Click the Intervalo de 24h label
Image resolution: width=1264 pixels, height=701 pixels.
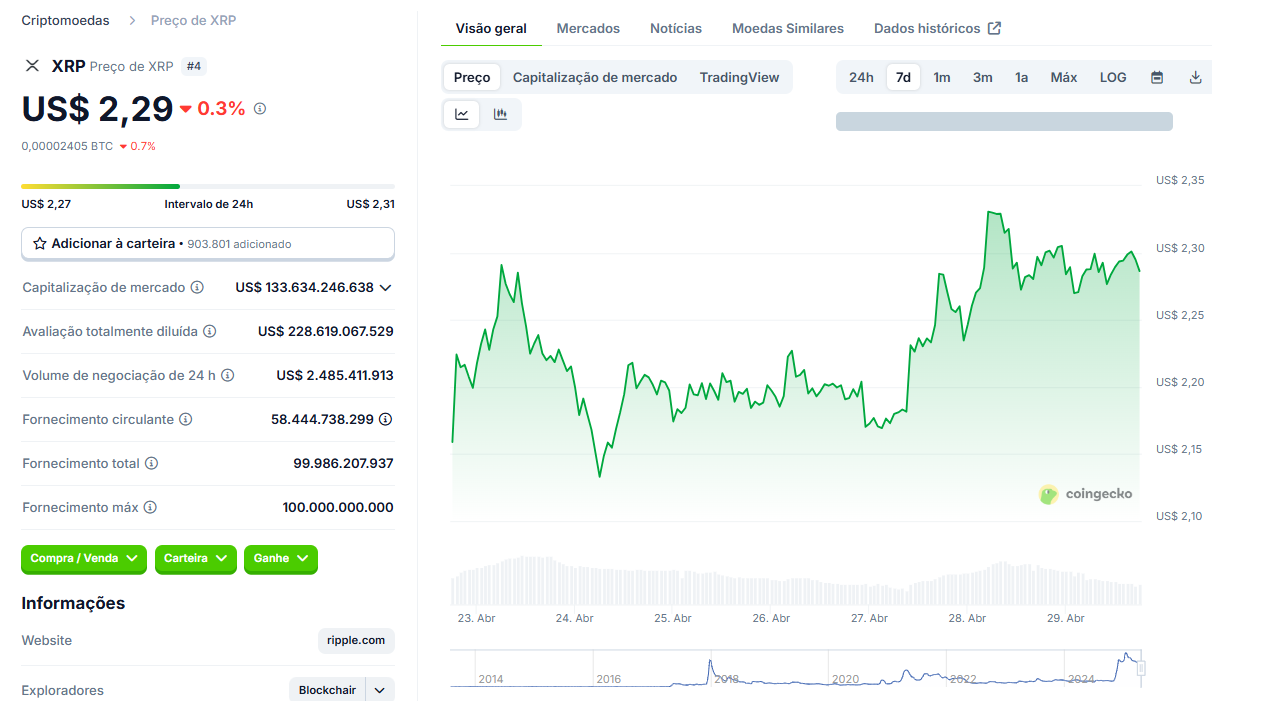[x=209, y=204]
